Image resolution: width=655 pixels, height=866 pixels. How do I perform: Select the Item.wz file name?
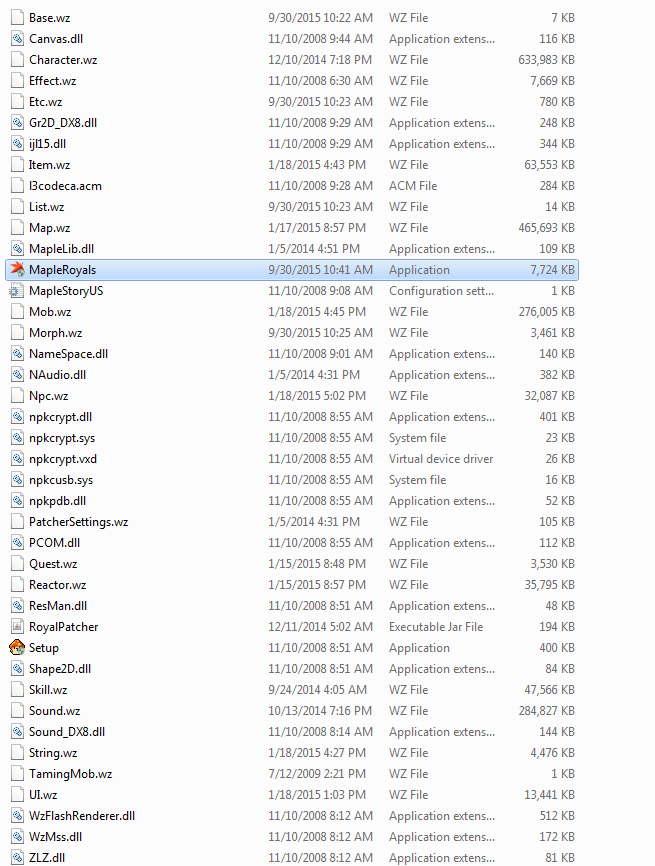click(x=49, y=165)
